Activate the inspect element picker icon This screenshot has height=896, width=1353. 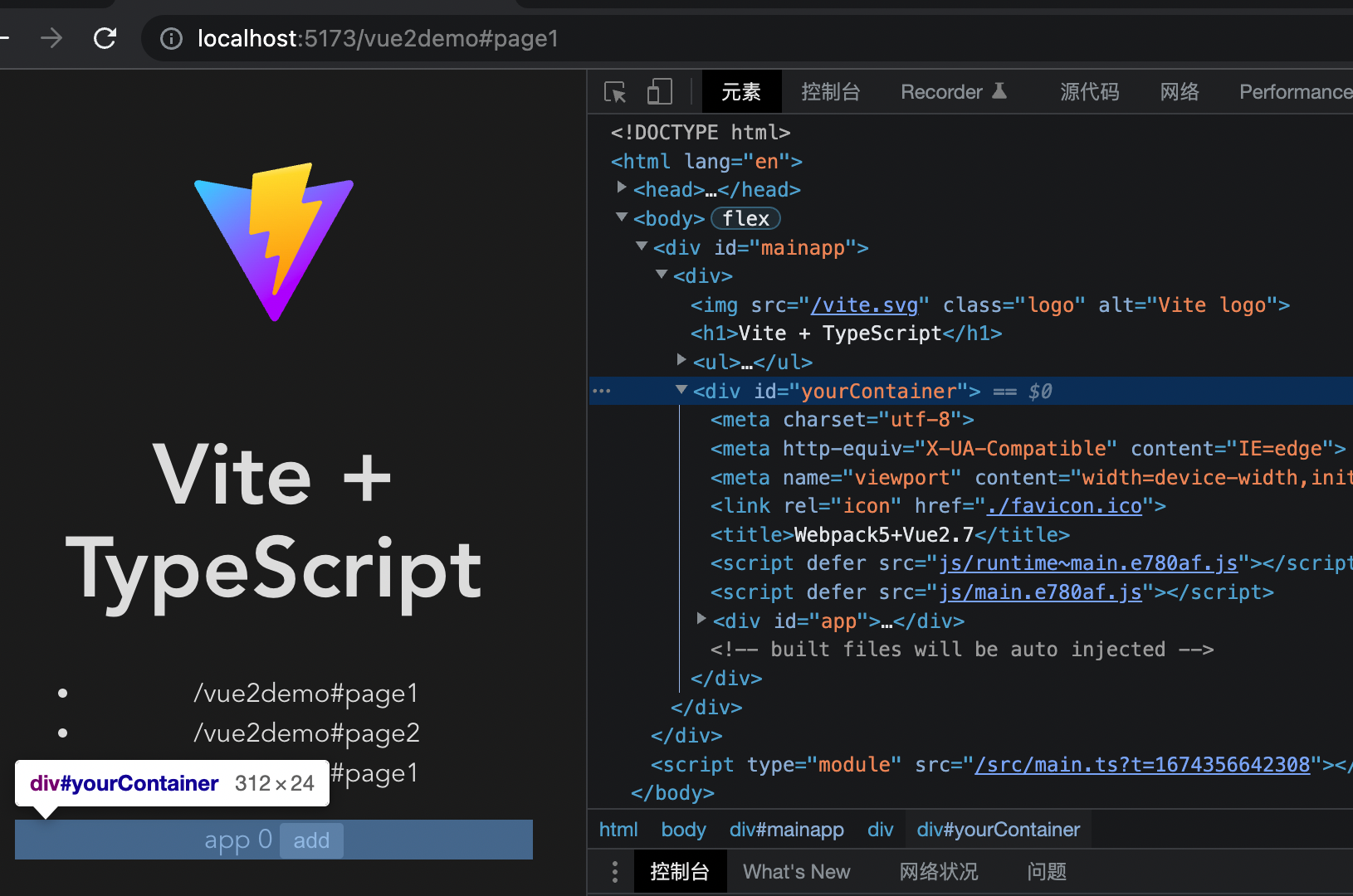(615, 92)
